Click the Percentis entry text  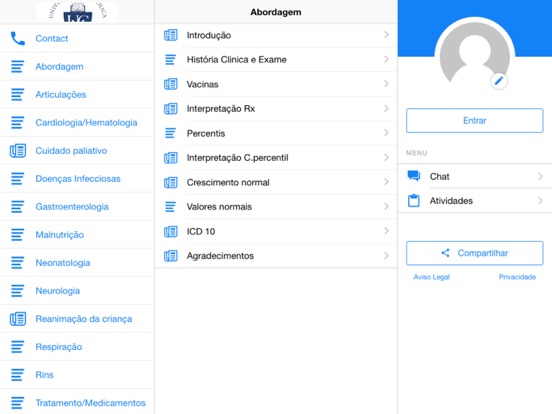click(x=206, y=133)
